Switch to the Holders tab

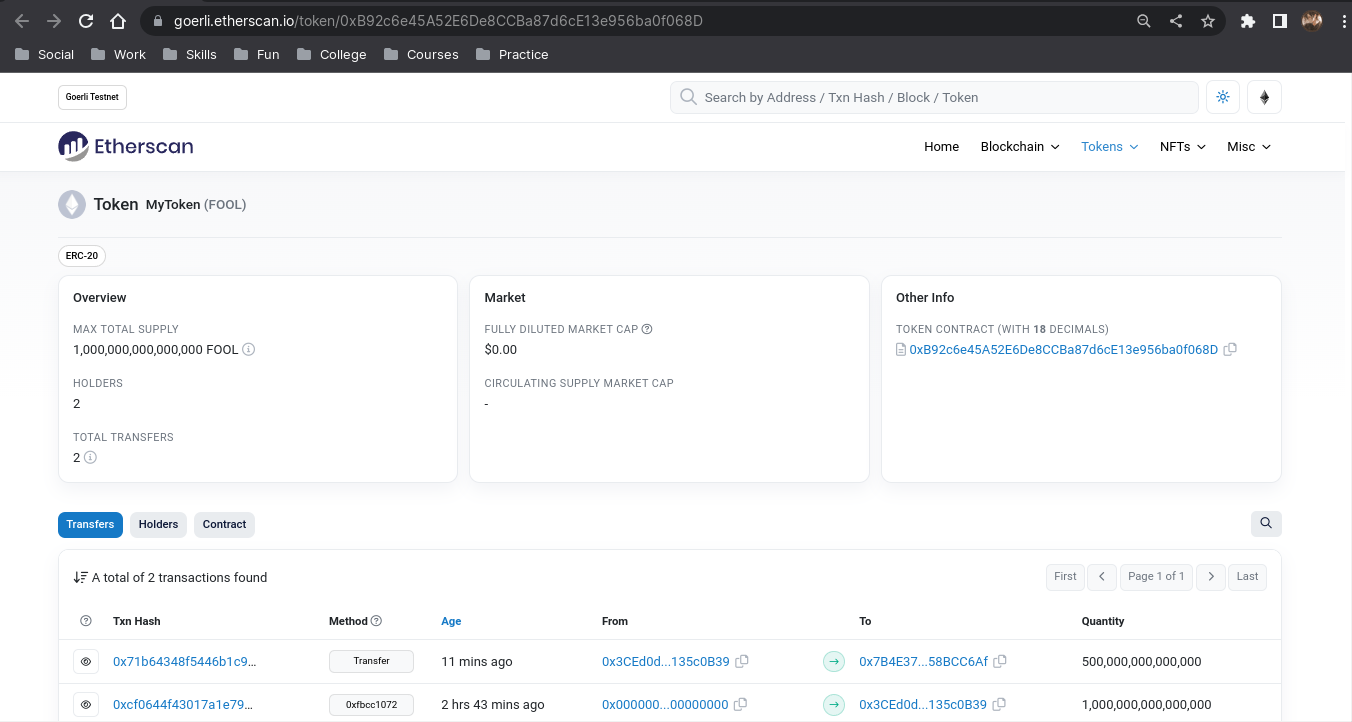(x=158, y=524)
